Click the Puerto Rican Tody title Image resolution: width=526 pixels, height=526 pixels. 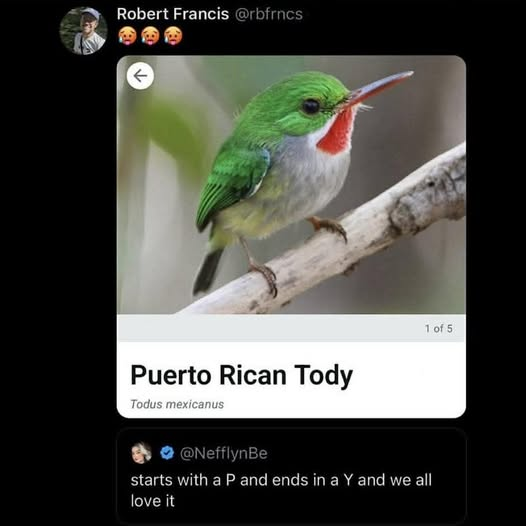pos(242,375)
